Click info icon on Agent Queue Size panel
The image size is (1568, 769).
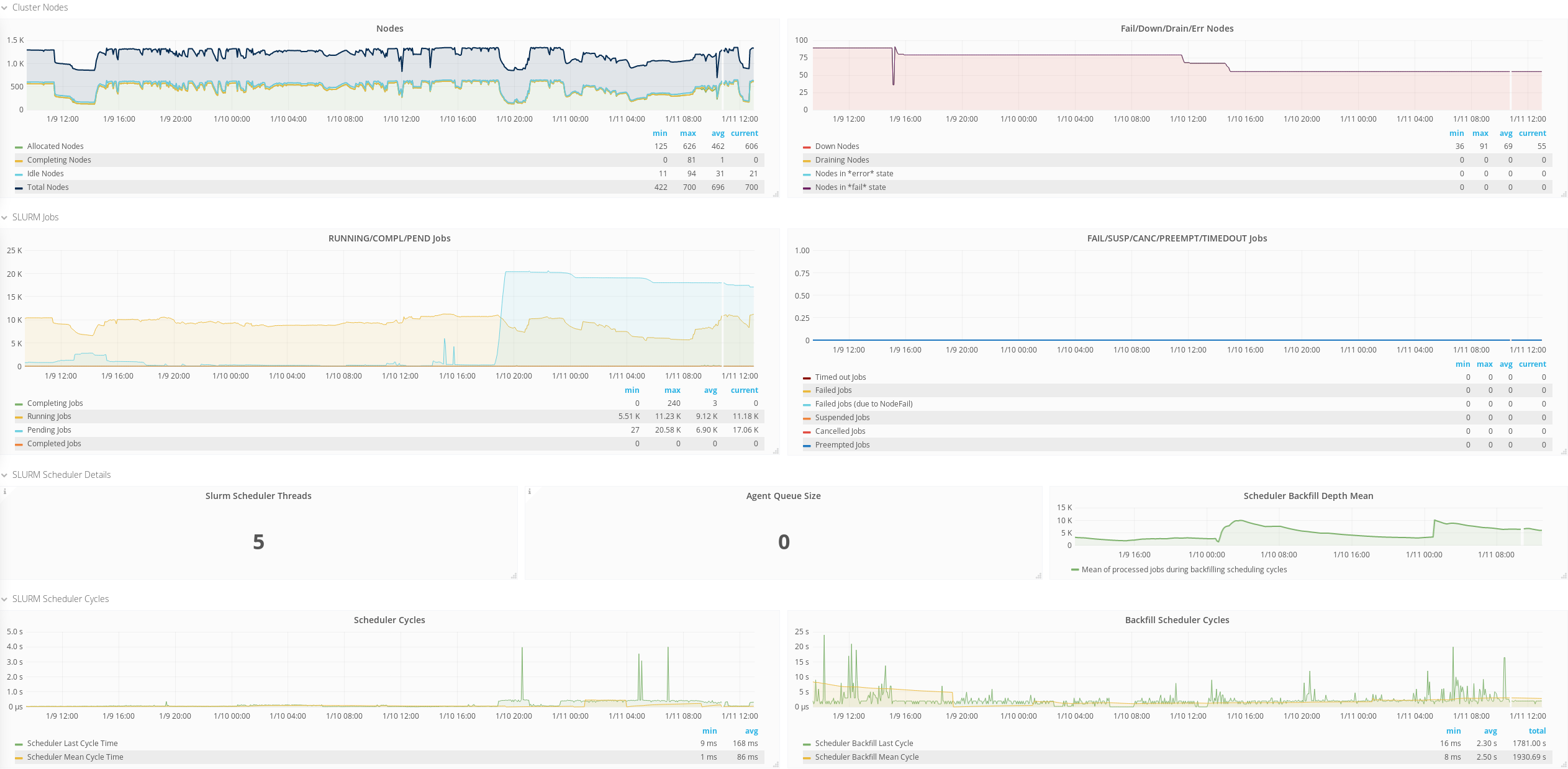[x=529, y=492]
